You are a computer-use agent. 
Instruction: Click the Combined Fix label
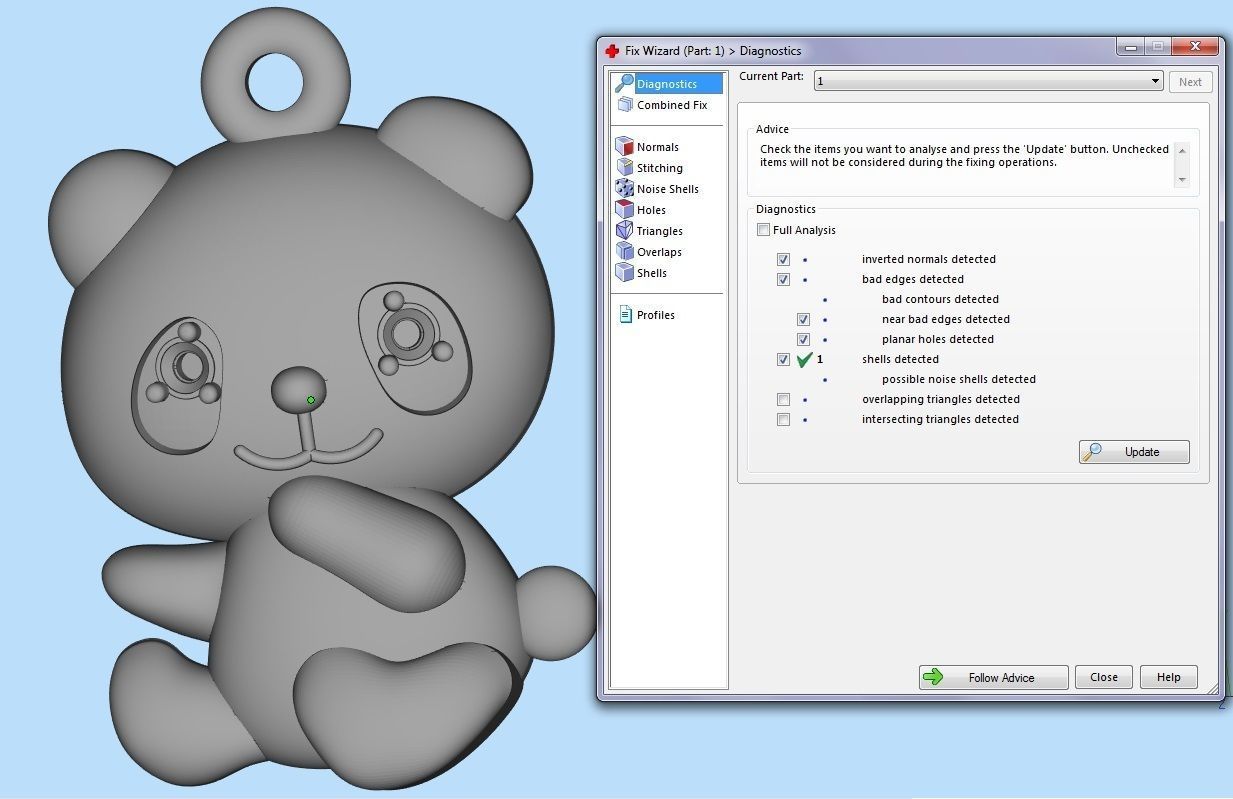pyautogui.click(x=672, y=105)
